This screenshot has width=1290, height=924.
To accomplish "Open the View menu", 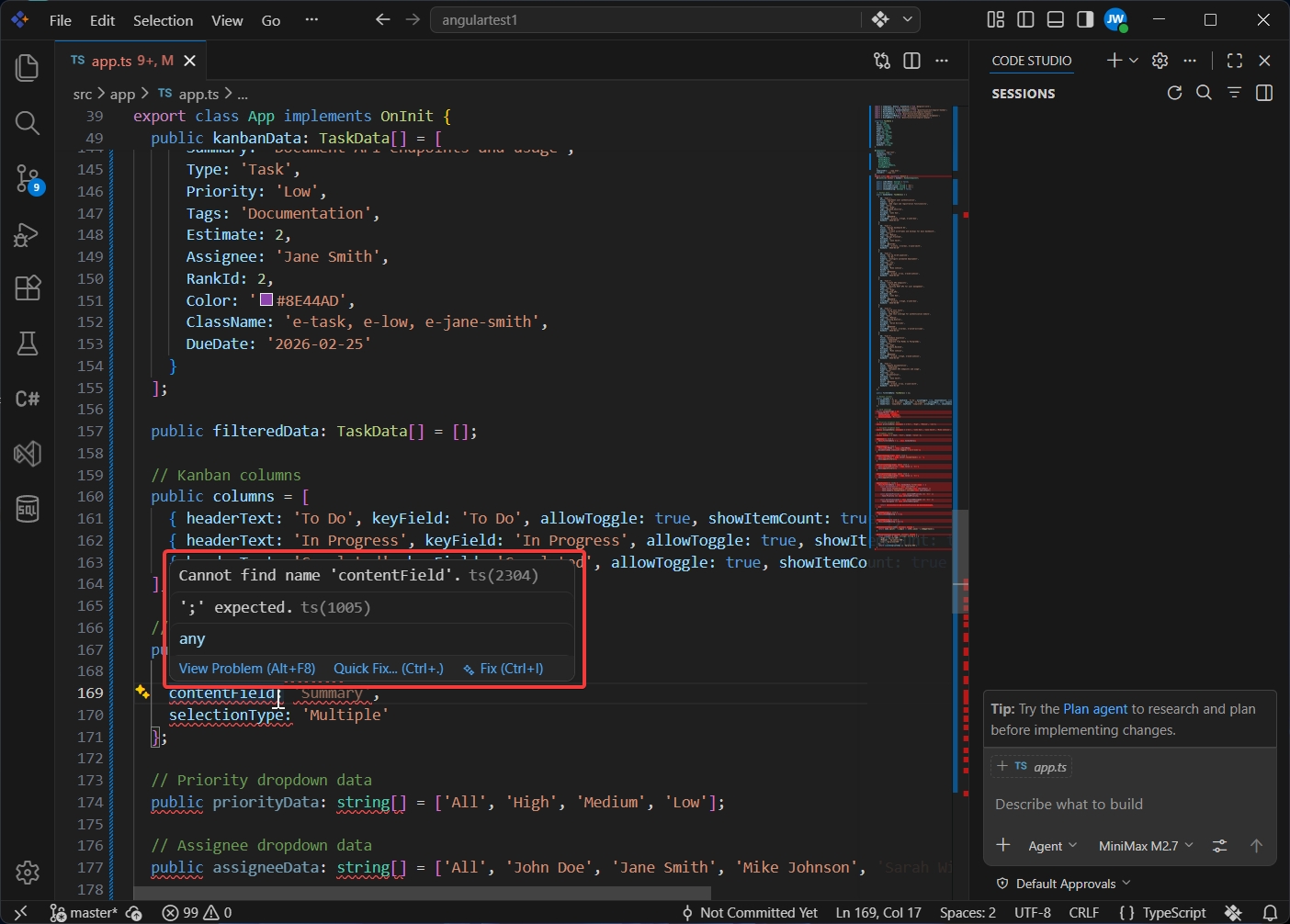I will click(x=228, y=20).
